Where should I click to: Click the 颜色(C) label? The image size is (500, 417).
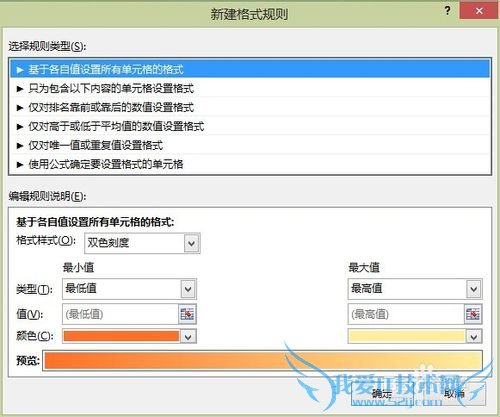[35, 336]
